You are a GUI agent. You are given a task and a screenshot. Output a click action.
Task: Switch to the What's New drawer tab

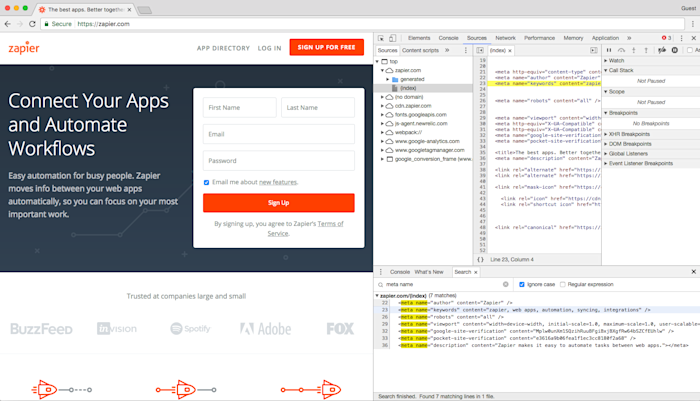(429, 272)
